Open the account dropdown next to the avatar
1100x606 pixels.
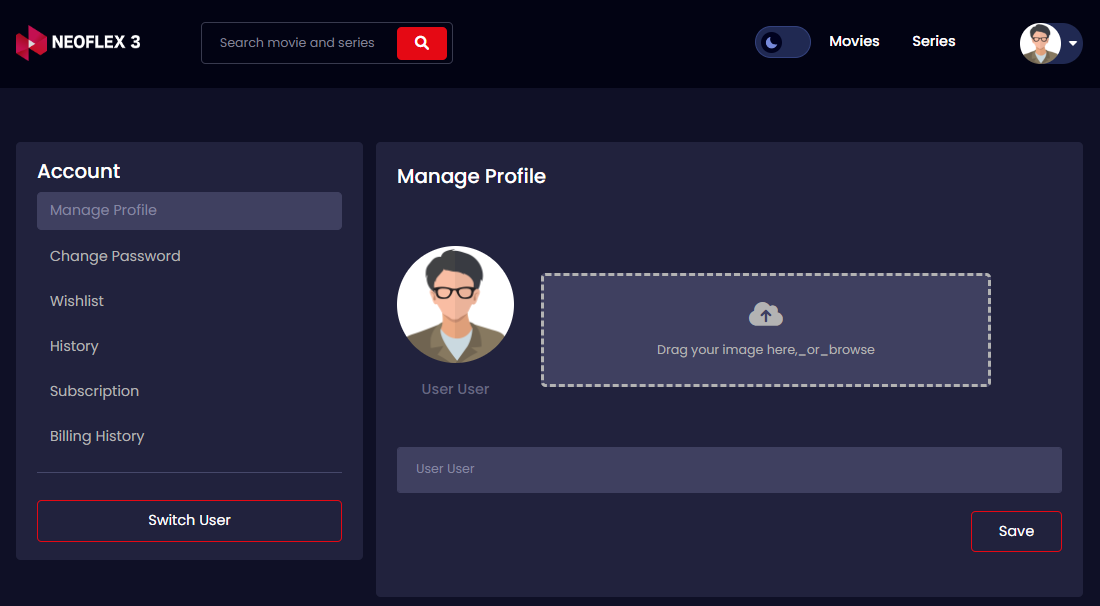(x=1074, y=43)
